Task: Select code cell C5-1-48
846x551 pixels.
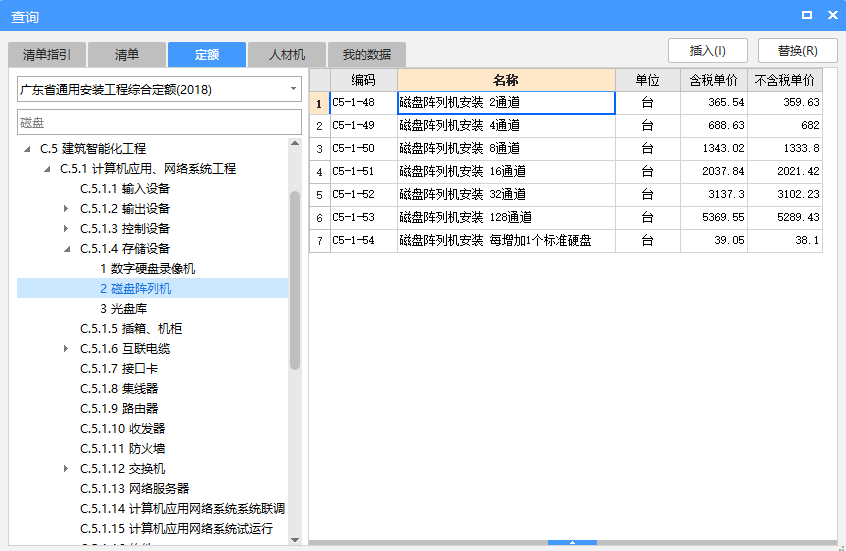Action: [364, 103]
